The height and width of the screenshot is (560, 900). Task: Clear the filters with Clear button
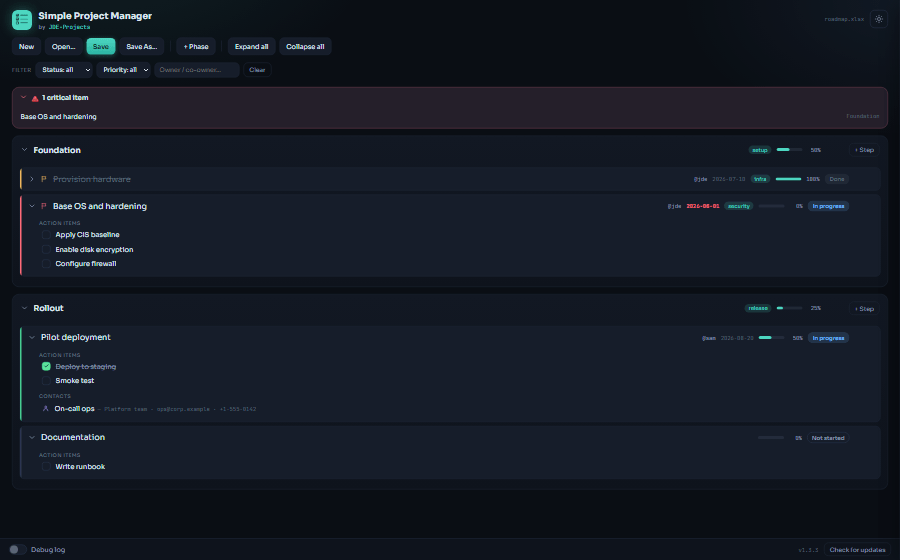pos(257,70)
